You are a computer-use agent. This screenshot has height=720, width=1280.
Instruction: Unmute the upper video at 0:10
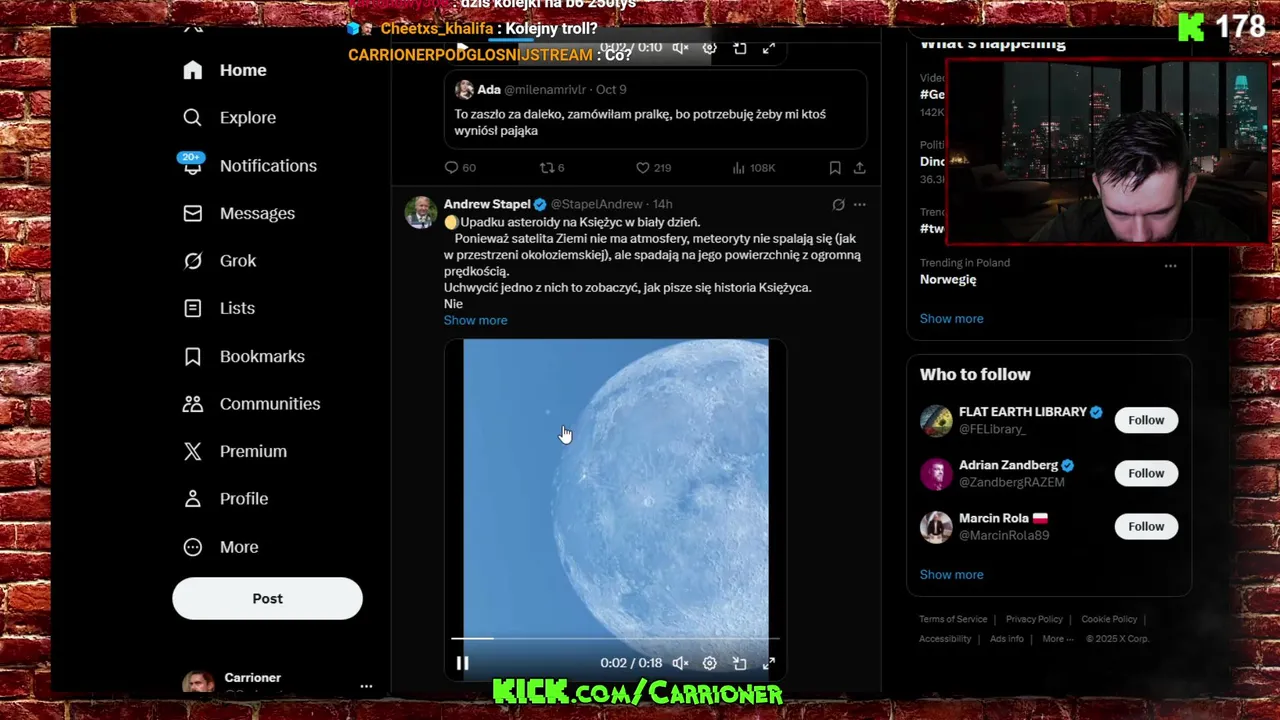click(680, 48)
